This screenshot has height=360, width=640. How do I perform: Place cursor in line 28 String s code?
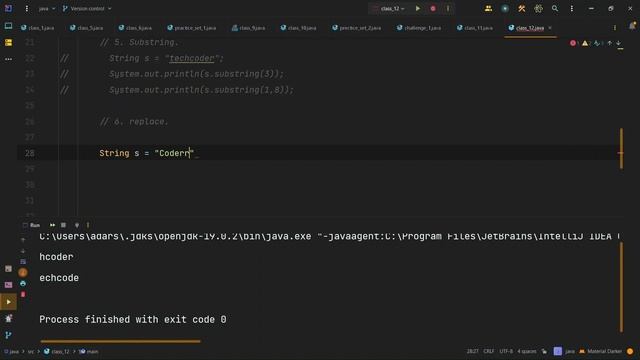click(146, 153)
